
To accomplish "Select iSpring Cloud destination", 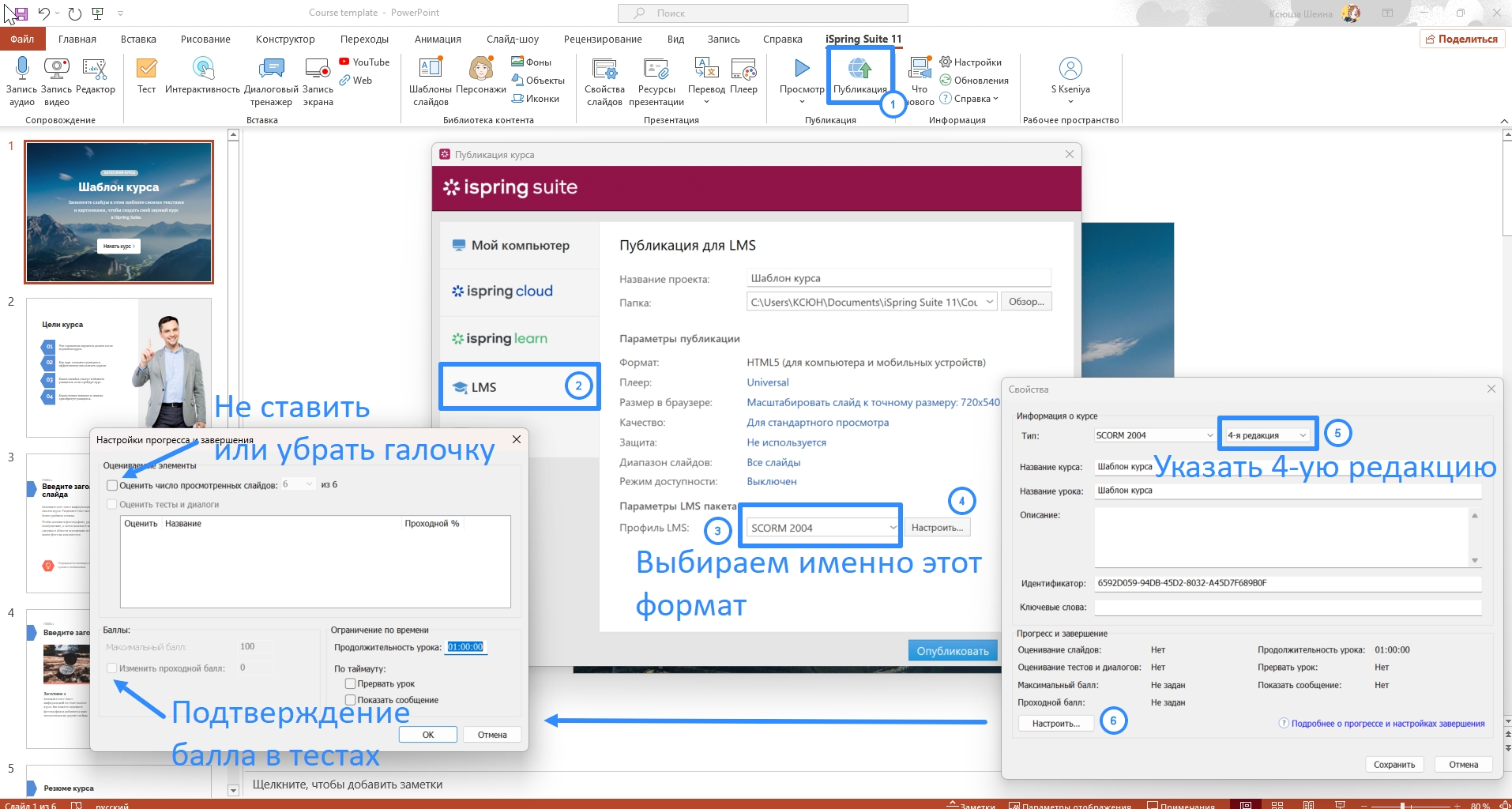I will (519, 292).
